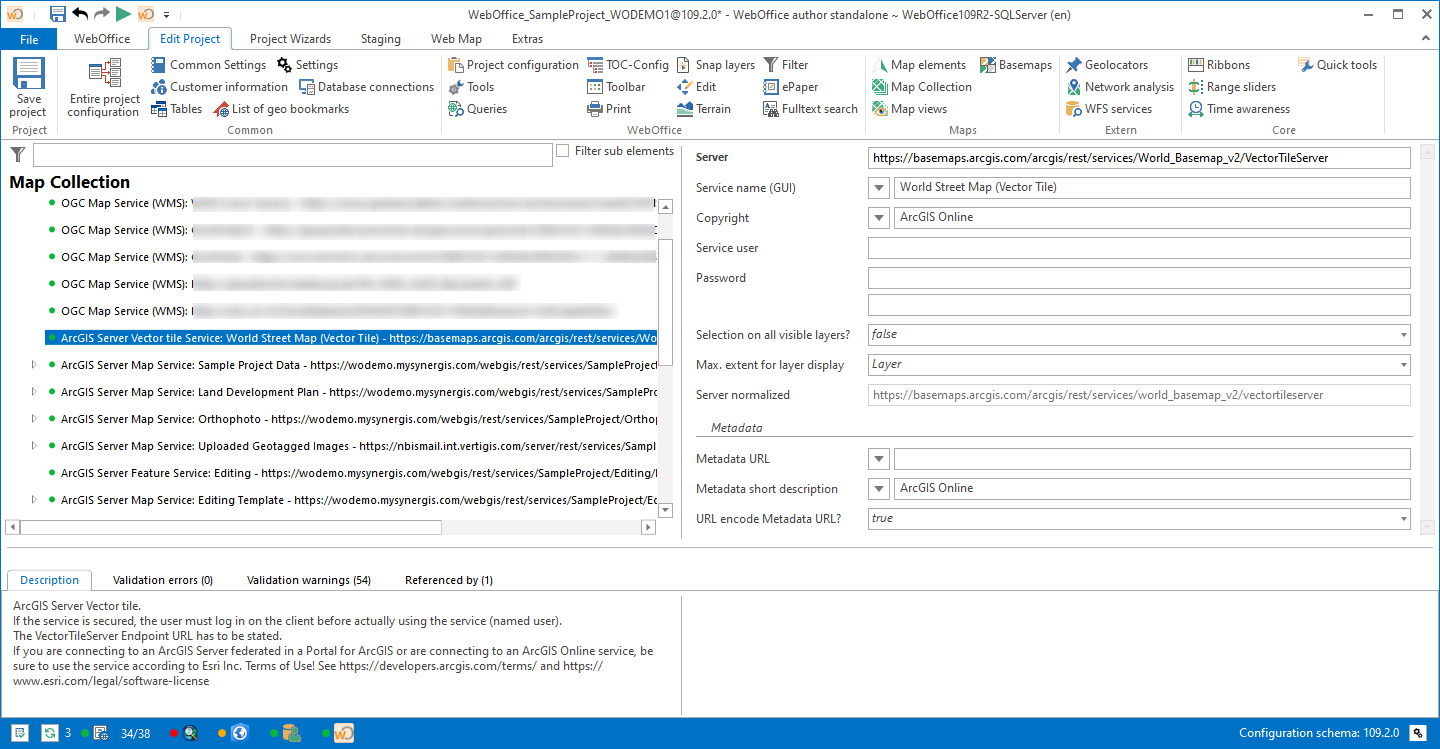
Task: Expand the ArcGIS Server Feature Service: Editing node
Action: [x=32, y=472]
